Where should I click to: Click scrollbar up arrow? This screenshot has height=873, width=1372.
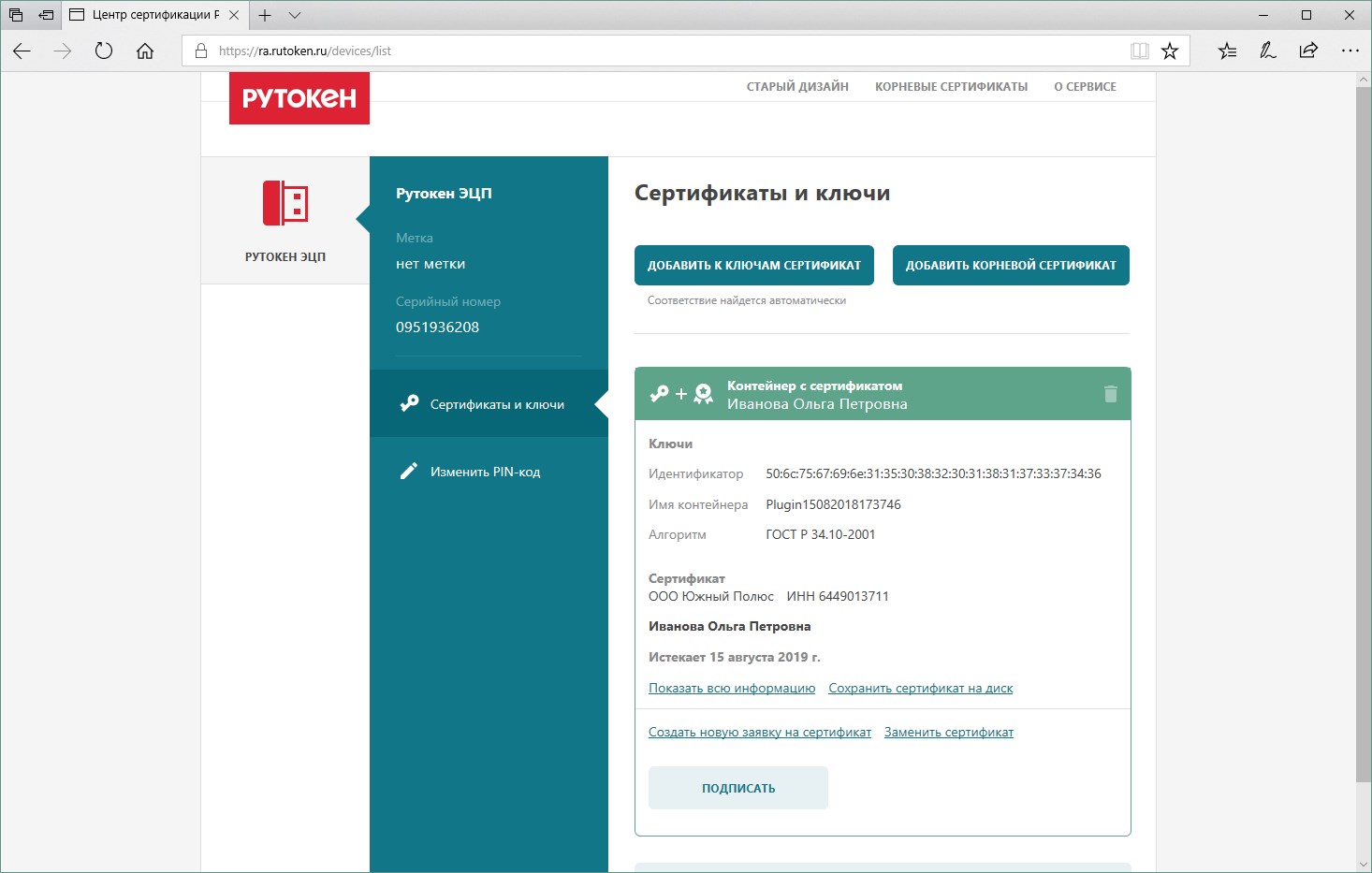click(1364, 80)
